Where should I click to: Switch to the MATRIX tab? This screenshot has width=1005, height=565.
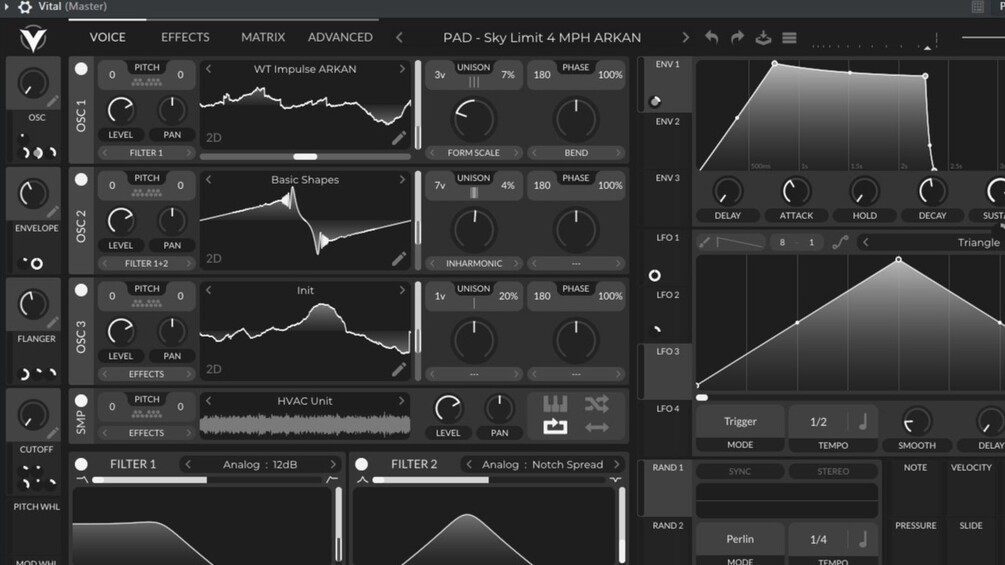[x=263, y=37]
